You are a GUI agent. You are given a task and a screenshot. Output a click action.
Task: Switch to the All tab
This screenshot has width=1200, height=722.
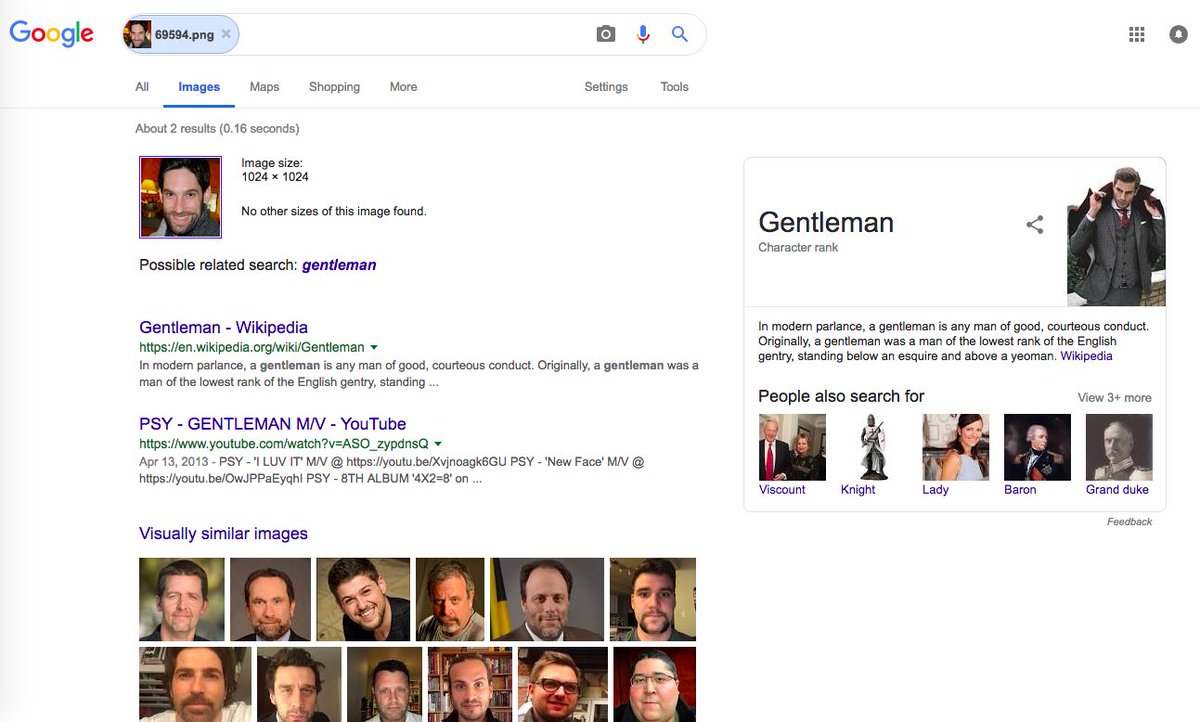[142, 87]
